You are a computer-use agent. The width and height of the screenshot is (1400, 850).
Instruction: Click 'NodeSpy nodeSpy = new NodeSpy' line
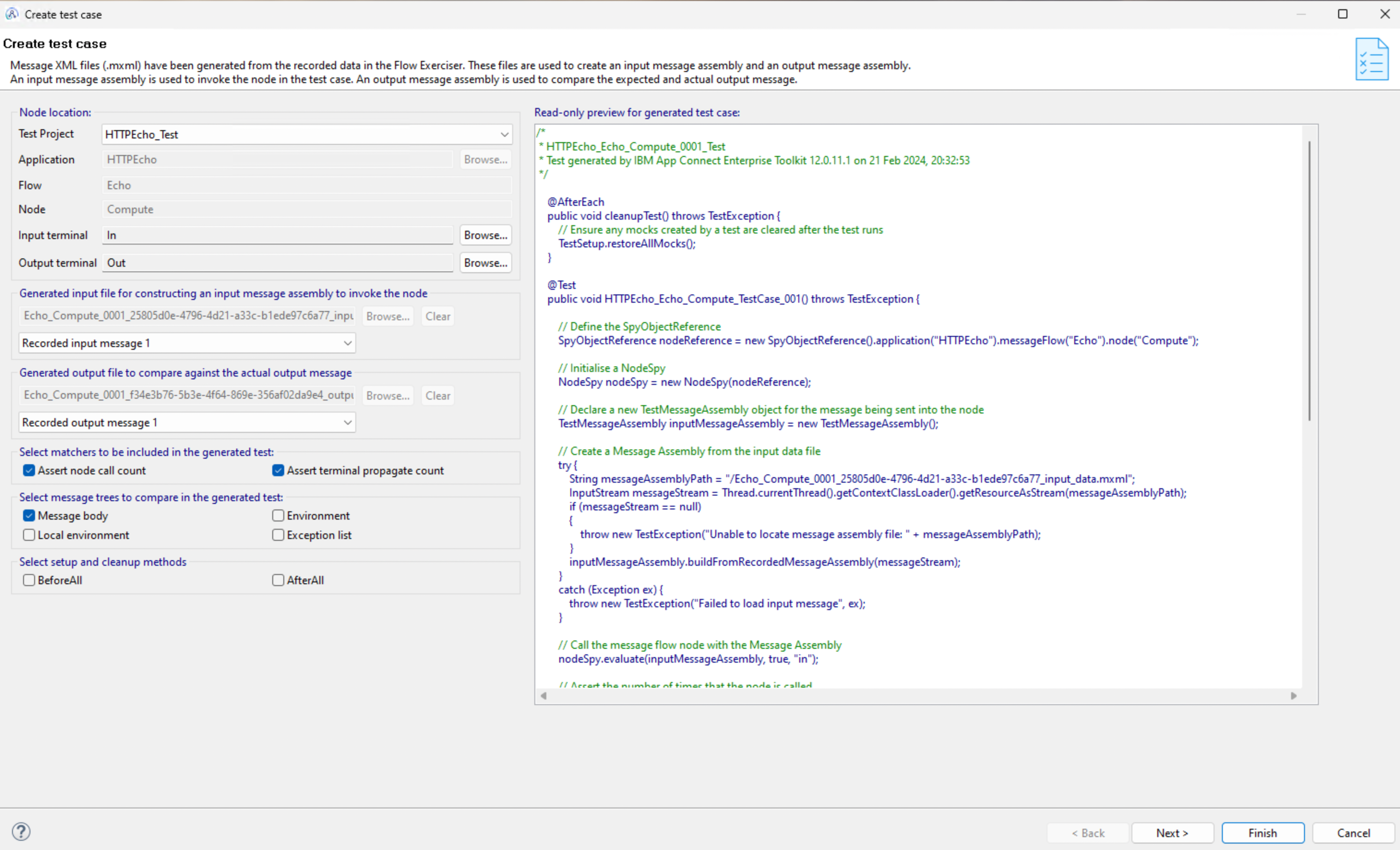[x=684, y=382]
